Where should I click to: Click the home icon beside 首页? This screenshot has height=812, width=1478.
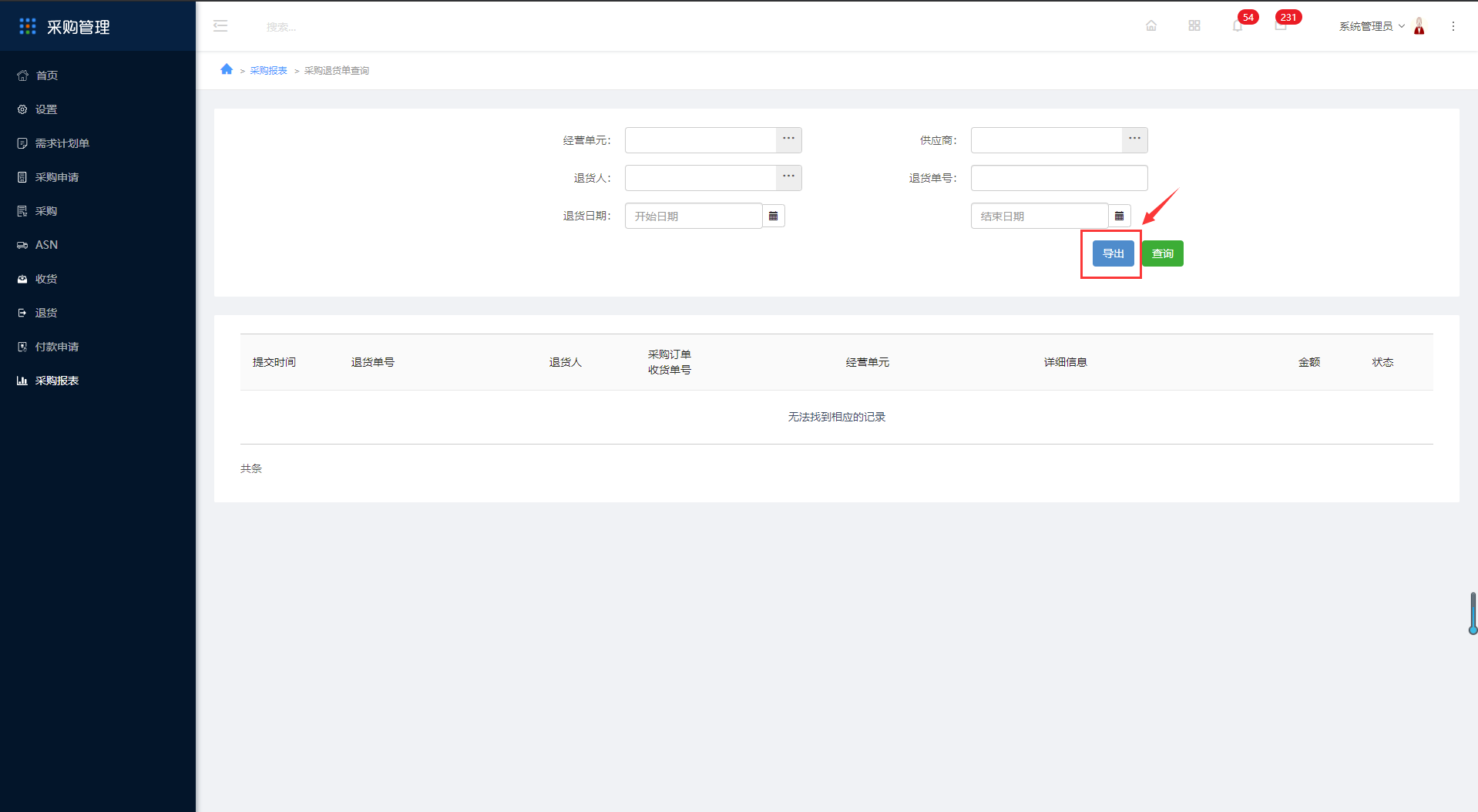(x=22, y=75)
